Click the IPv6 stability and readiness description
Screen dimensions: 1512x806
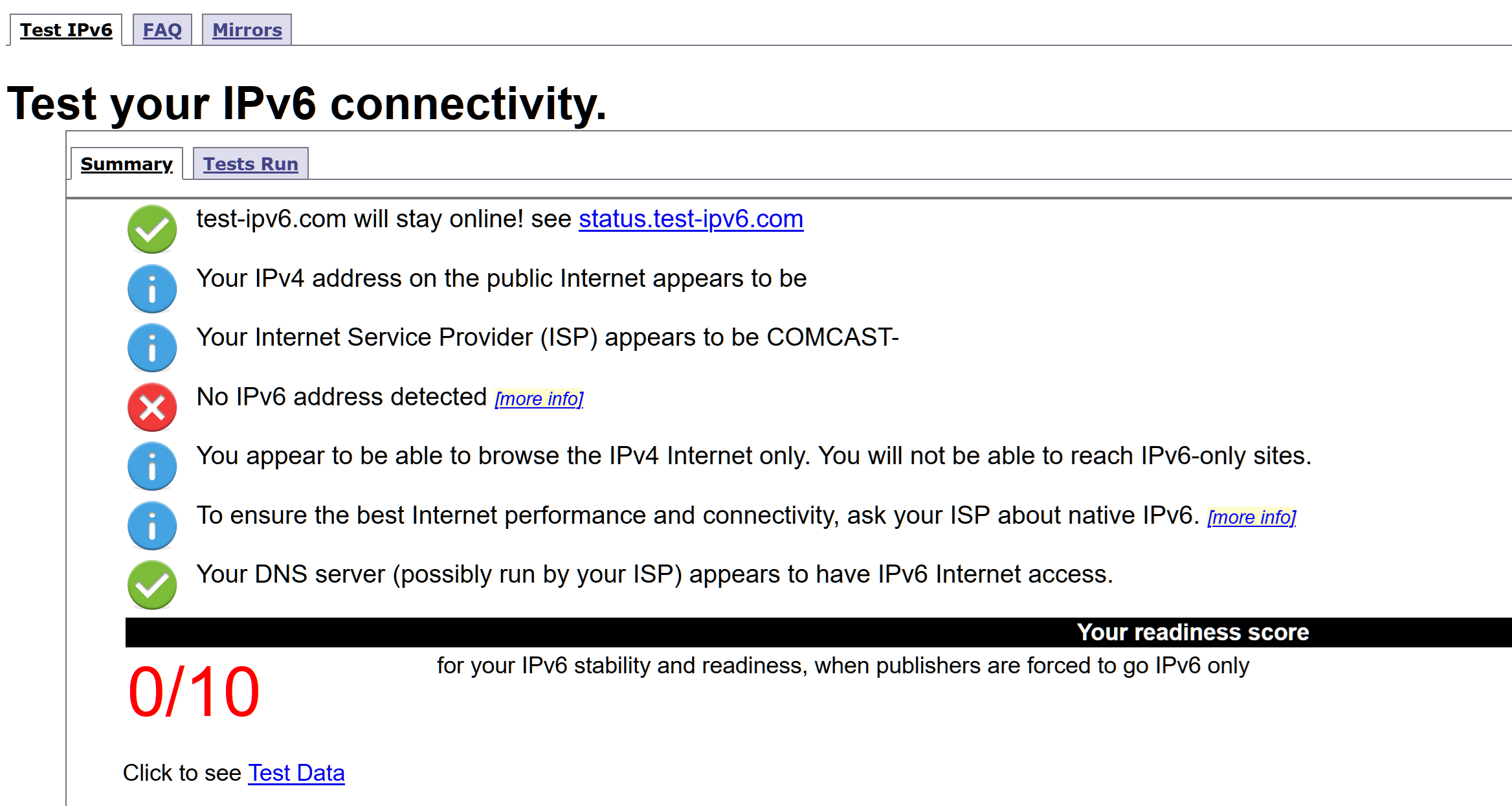tap(843, 666)
